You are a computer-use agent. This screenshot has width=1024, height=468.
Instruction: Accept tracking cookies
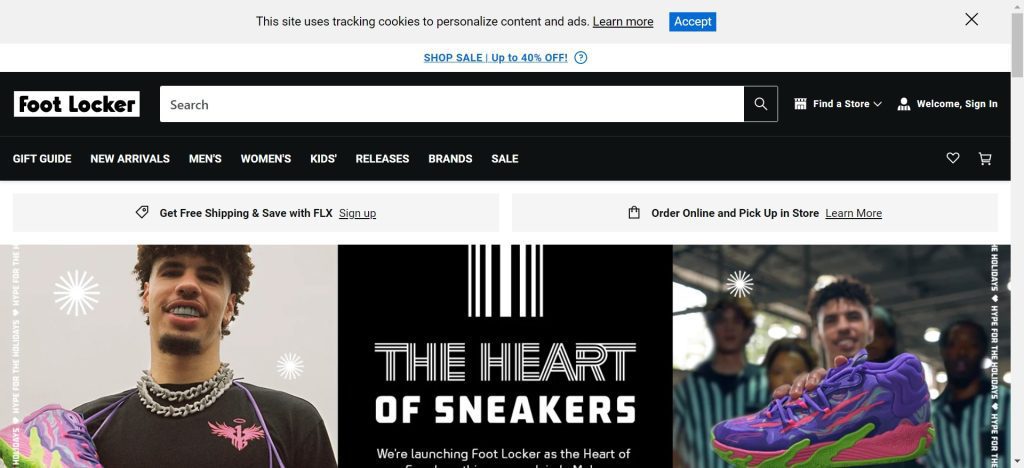click(692, 22)
